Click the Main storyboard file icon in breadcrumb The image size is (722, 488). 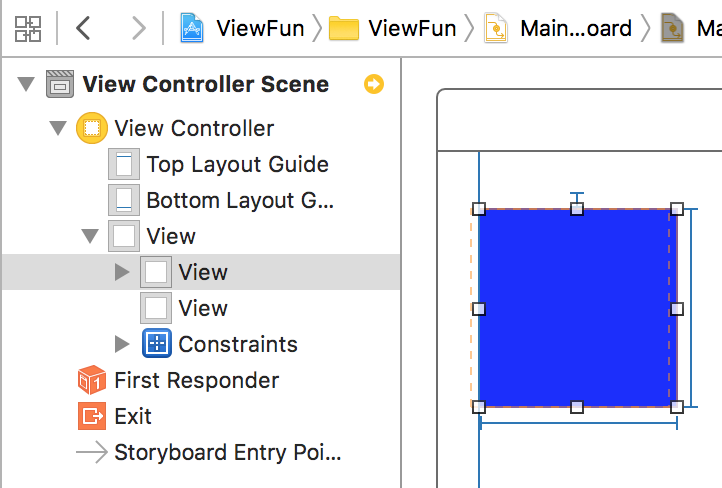pyautogui.click(x=495, y=29)
